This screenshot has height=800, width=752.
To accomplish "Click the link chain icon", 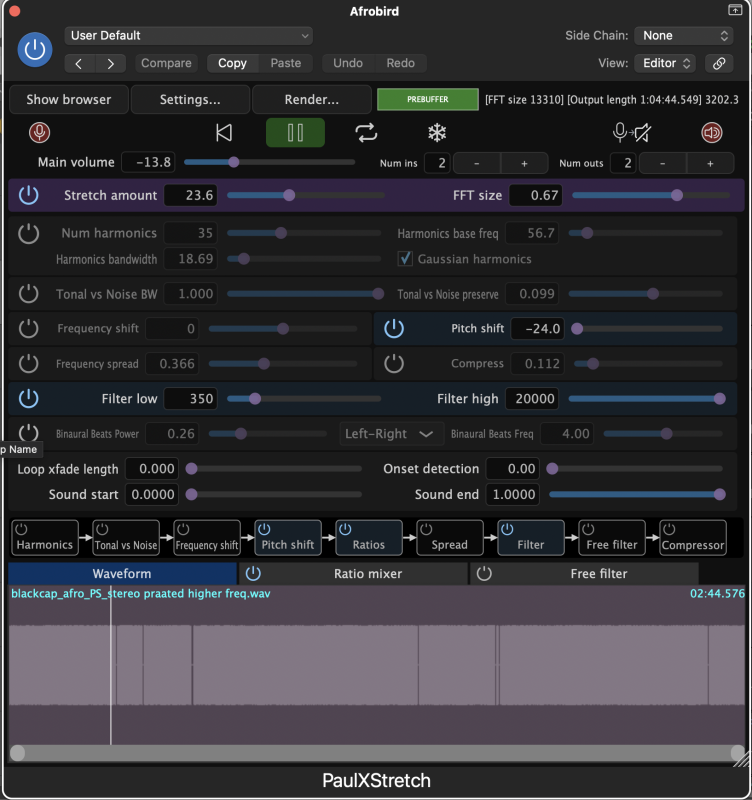I will (x=718, y=63).
